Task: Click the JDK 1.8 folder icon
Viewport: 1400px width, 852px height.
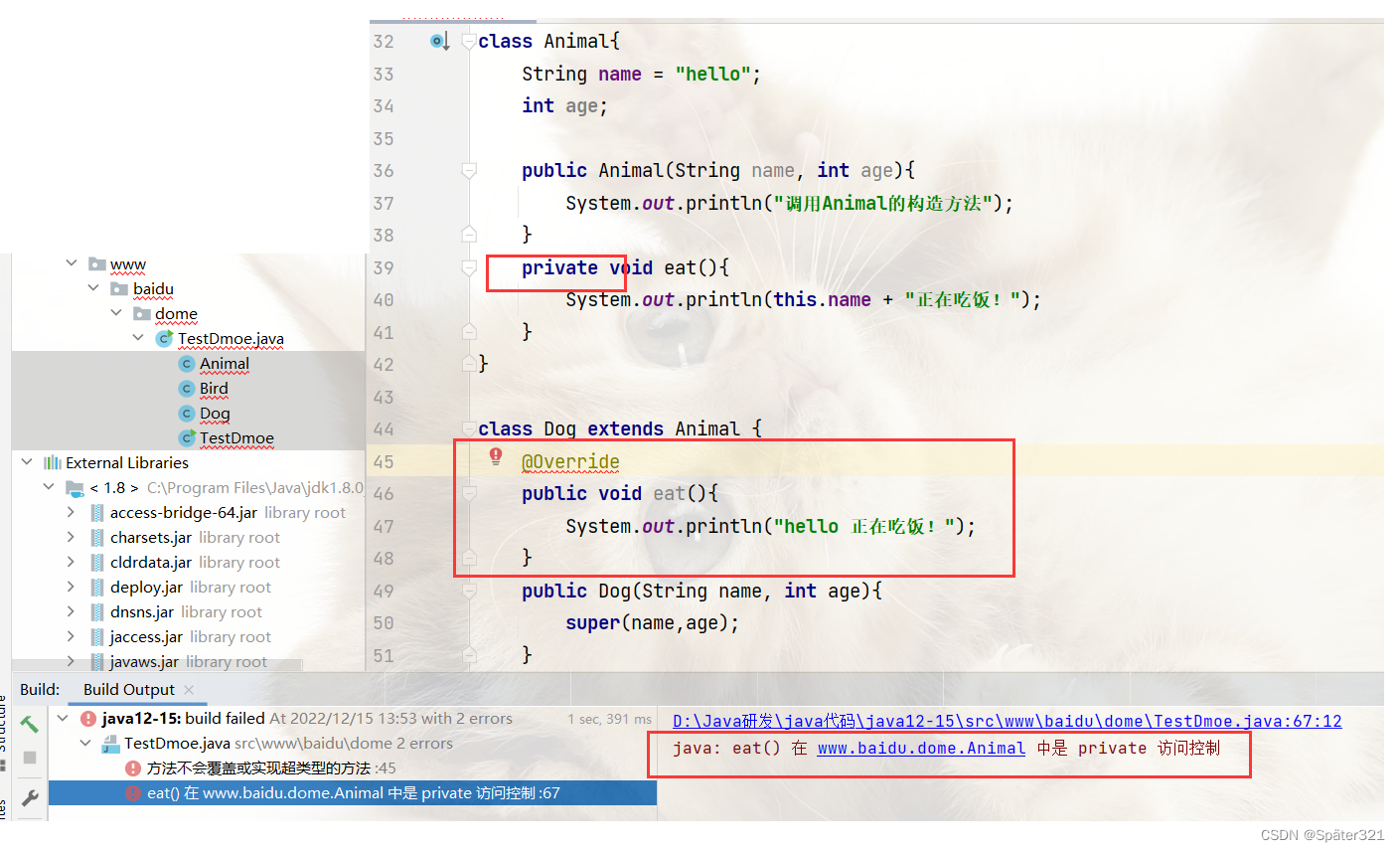Action: pyautogui.click(x=75, y=488)
